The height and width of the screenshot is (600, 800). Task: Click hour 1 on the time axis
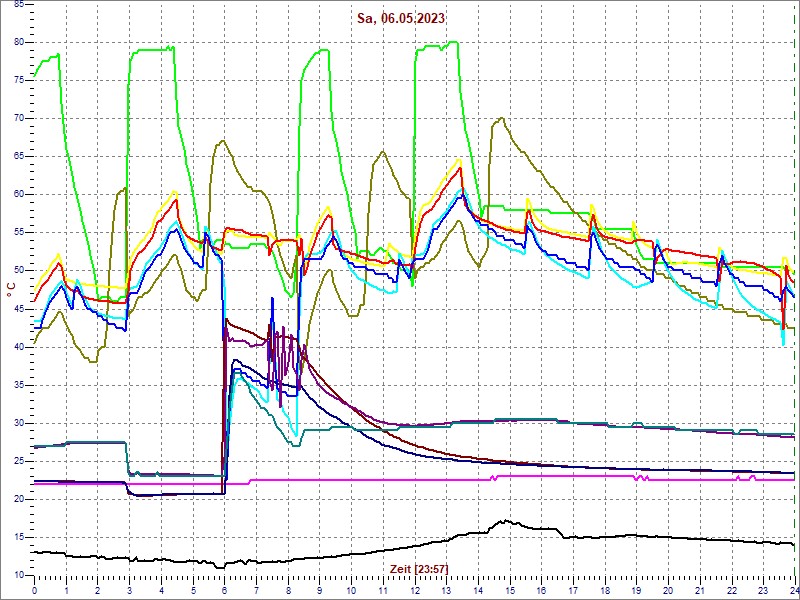(66, 590)
